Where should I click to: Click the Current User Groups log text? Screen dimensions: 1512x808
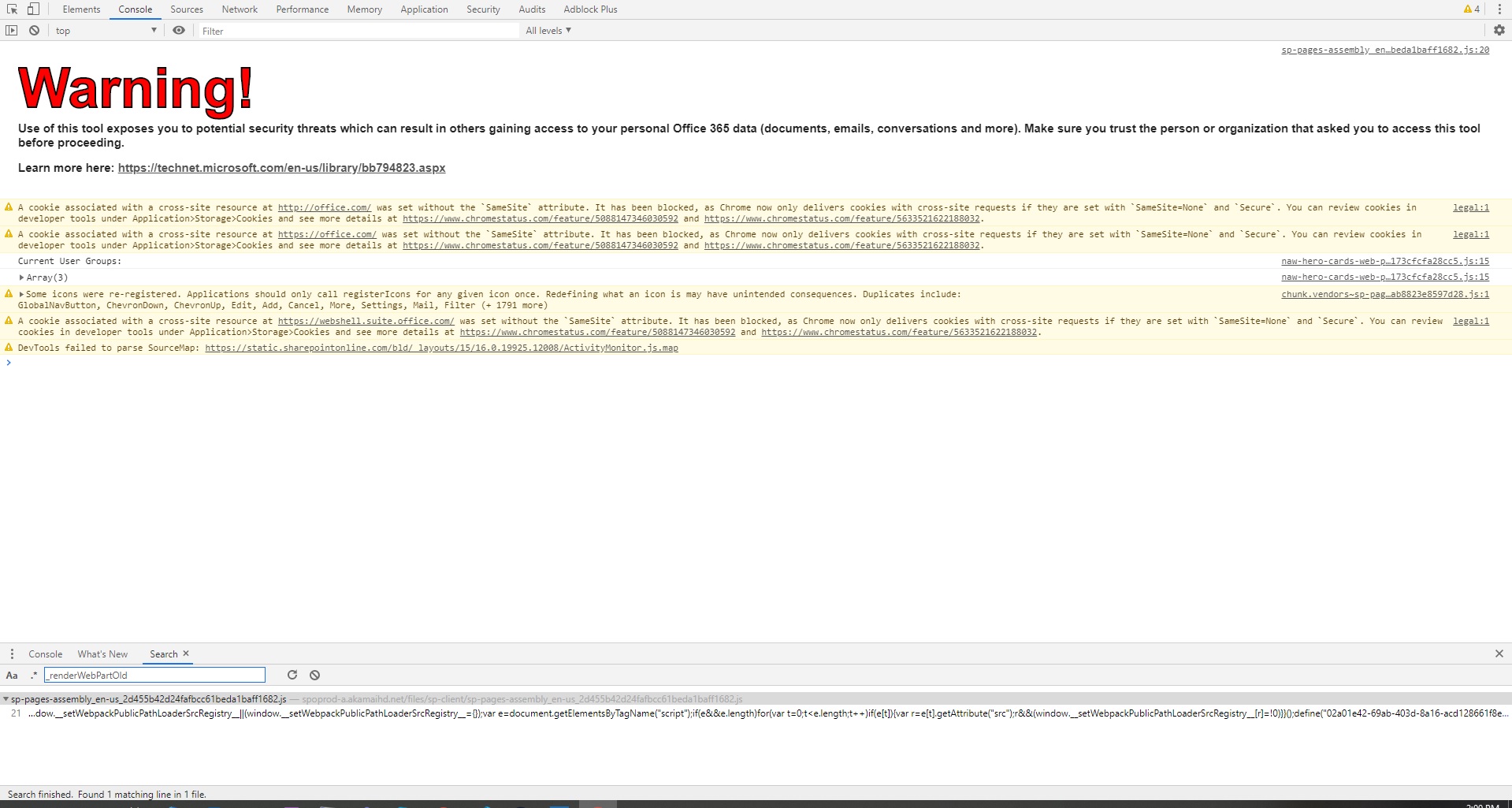[x=69, y=261]
